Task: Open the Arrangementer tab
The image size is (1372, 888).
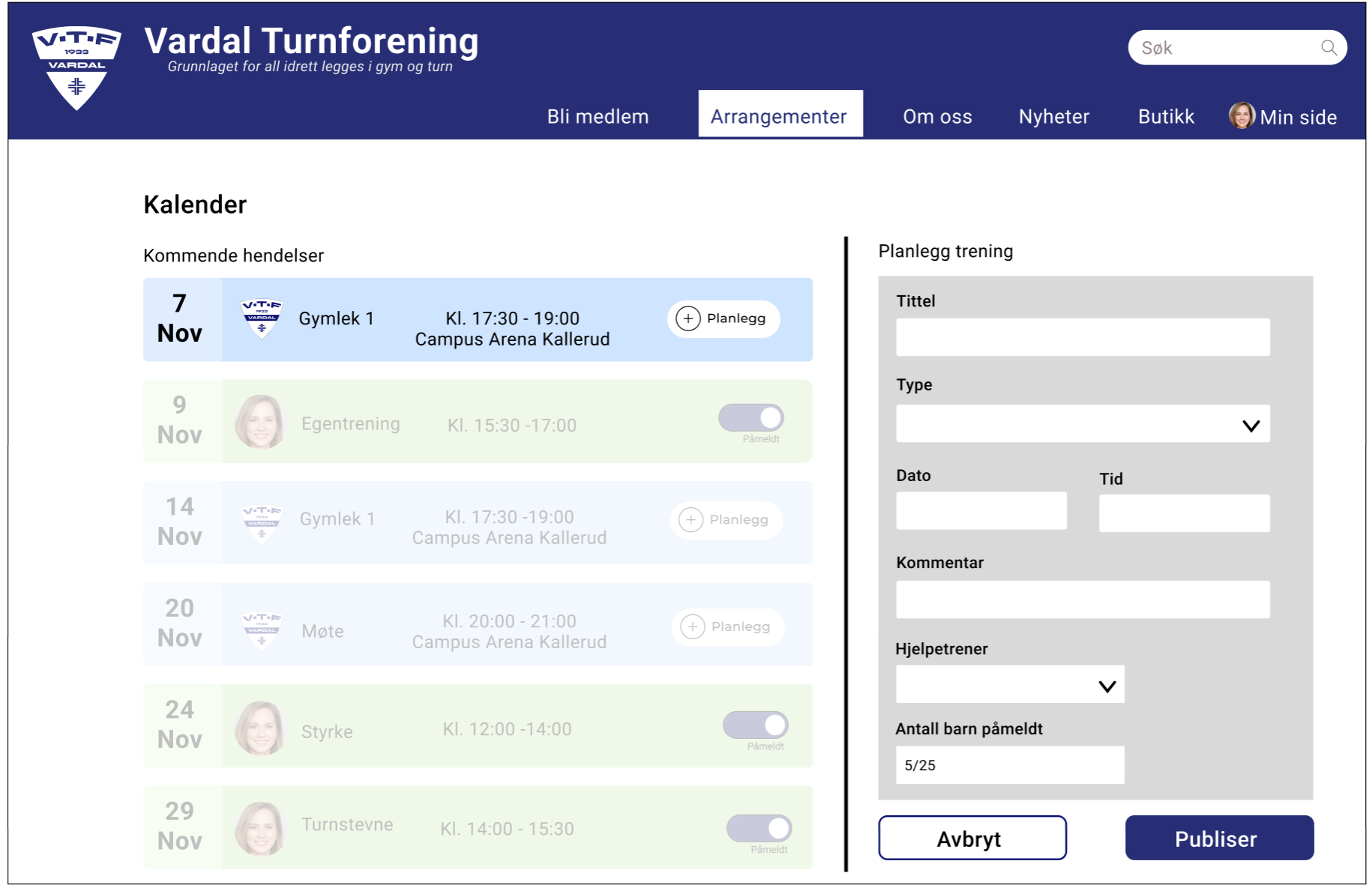Action: (779, 116)
